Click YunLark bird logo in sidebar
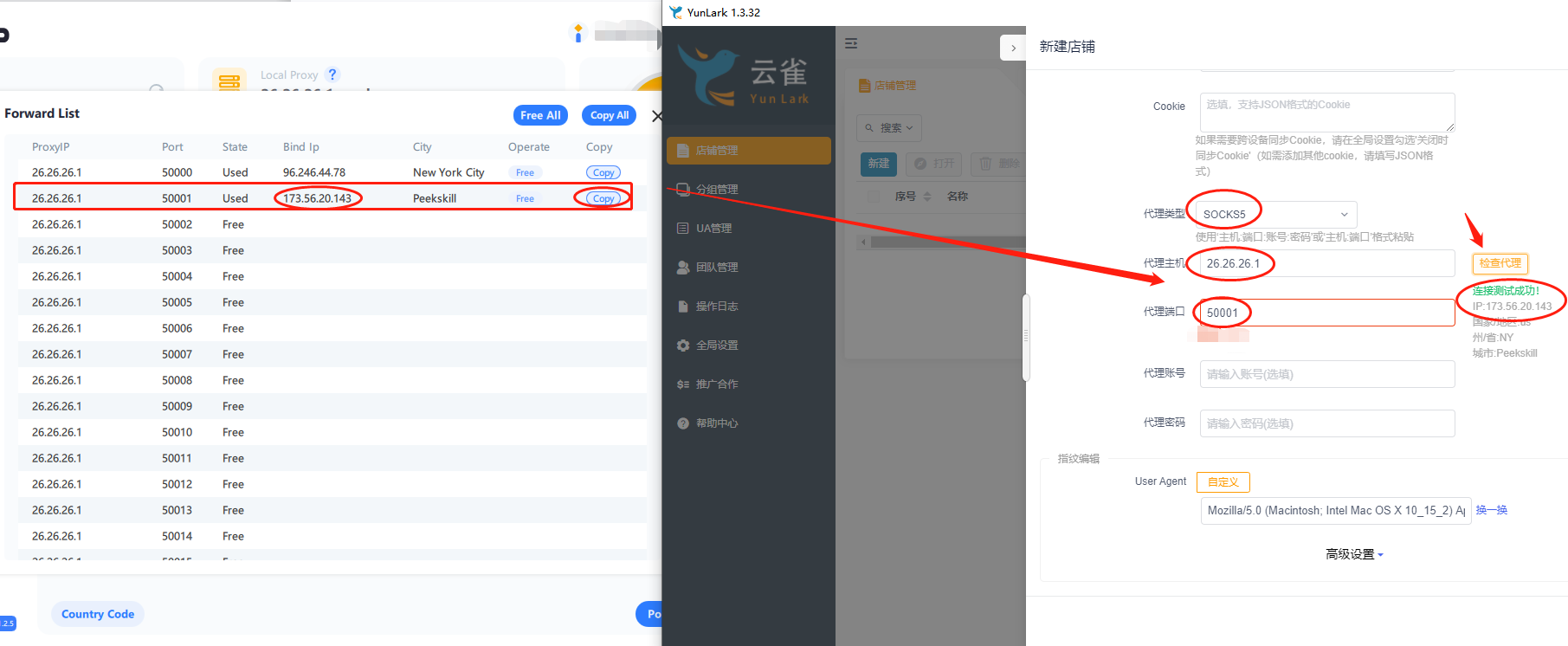This screenshot has height=646, width=1568. click(x=708, y=75)
